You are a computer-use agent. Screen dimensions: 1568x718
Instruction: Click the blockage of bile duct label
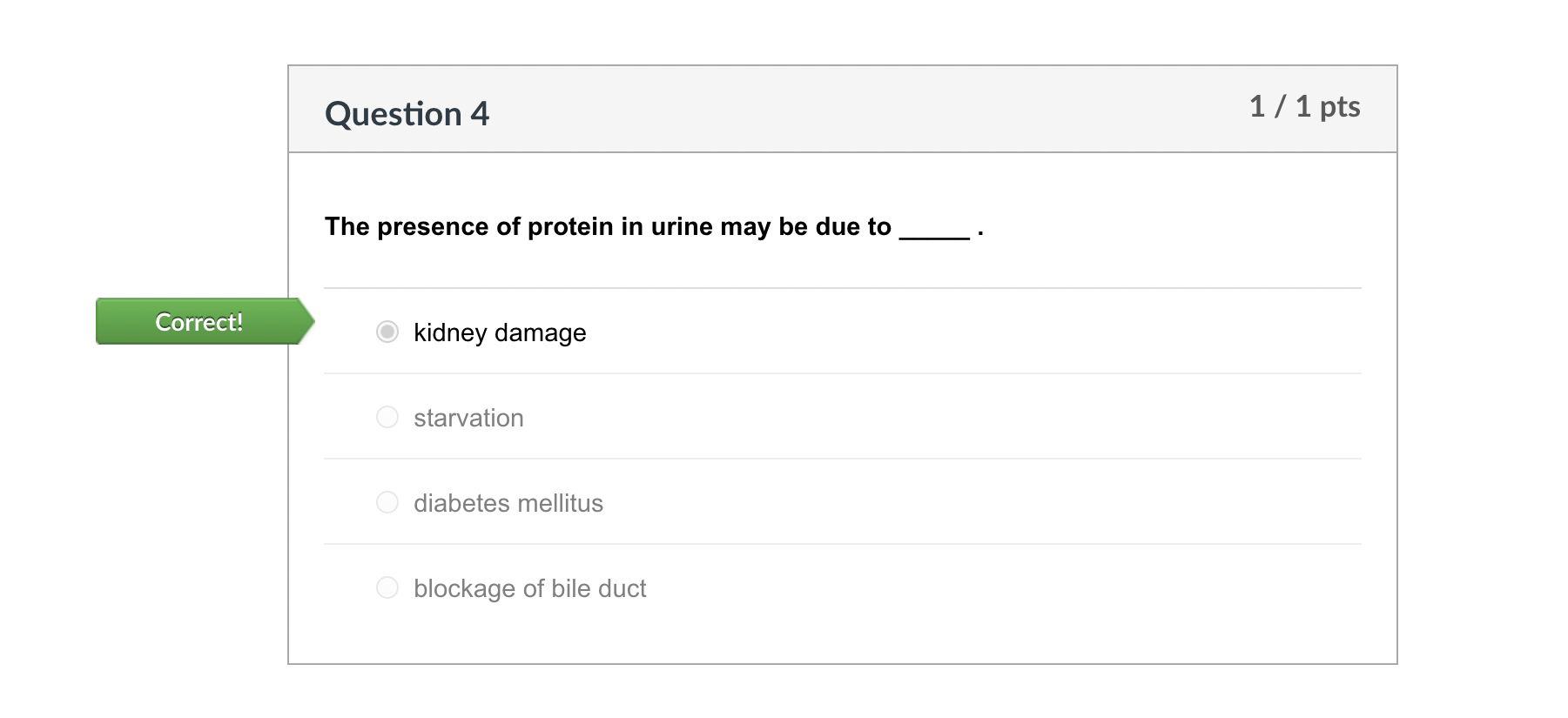[529, 587]
